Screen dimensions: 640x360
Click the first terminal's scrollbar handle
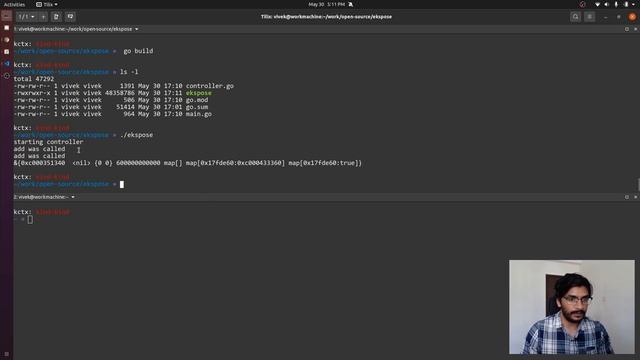coord(638,184)
